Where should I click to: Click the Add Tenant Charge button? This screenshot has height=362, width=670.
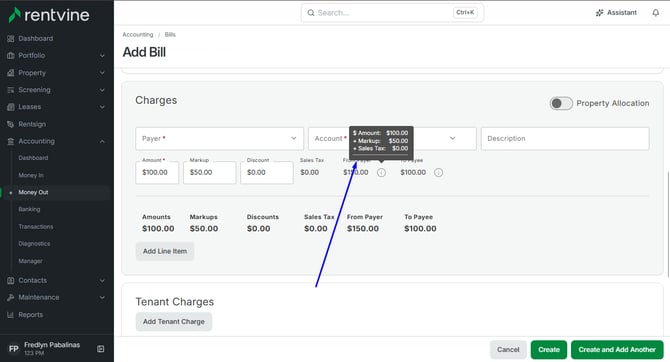click(174, 322)
